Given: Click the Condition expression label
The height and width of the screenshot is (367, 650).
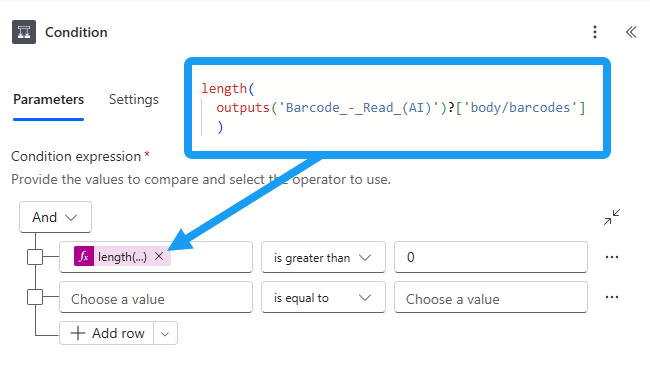Looking at the screenshot, I should tap(76, 156).
